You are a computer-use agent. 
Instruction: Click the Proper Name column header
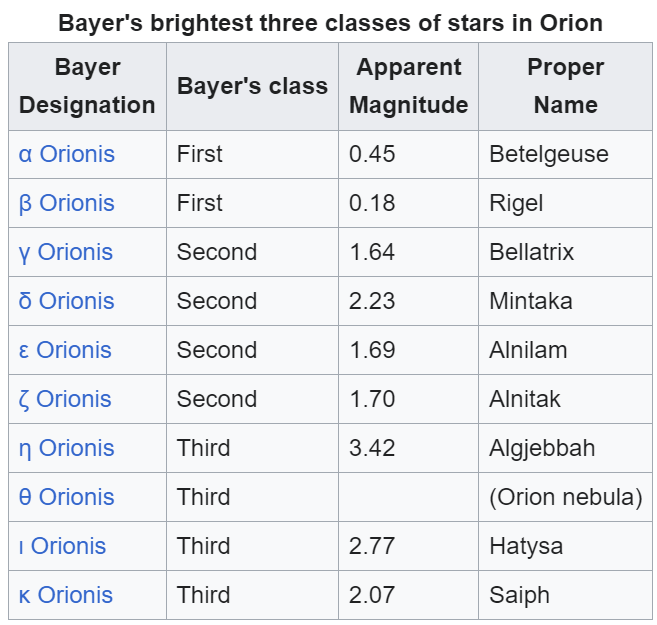566,86
